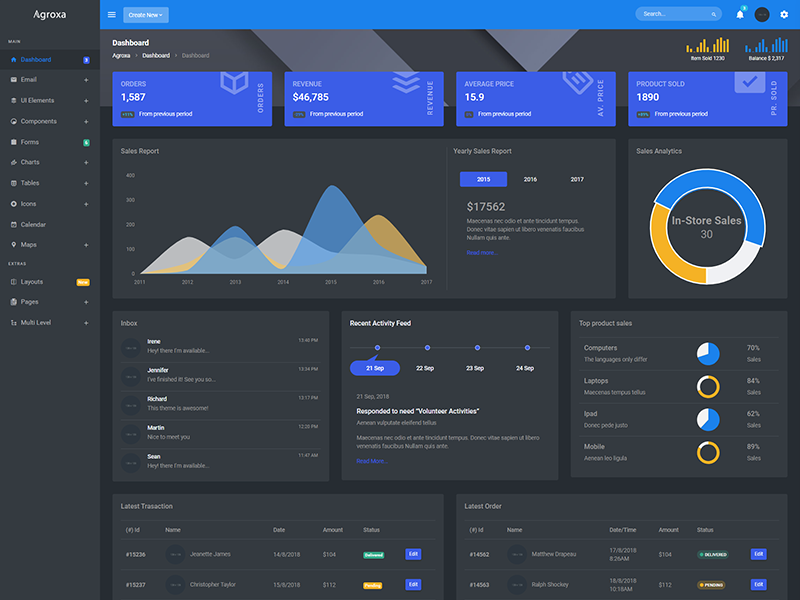Switch to the 2017 sales tab
The width and height of the screenshot is (800, 600).
577,179
